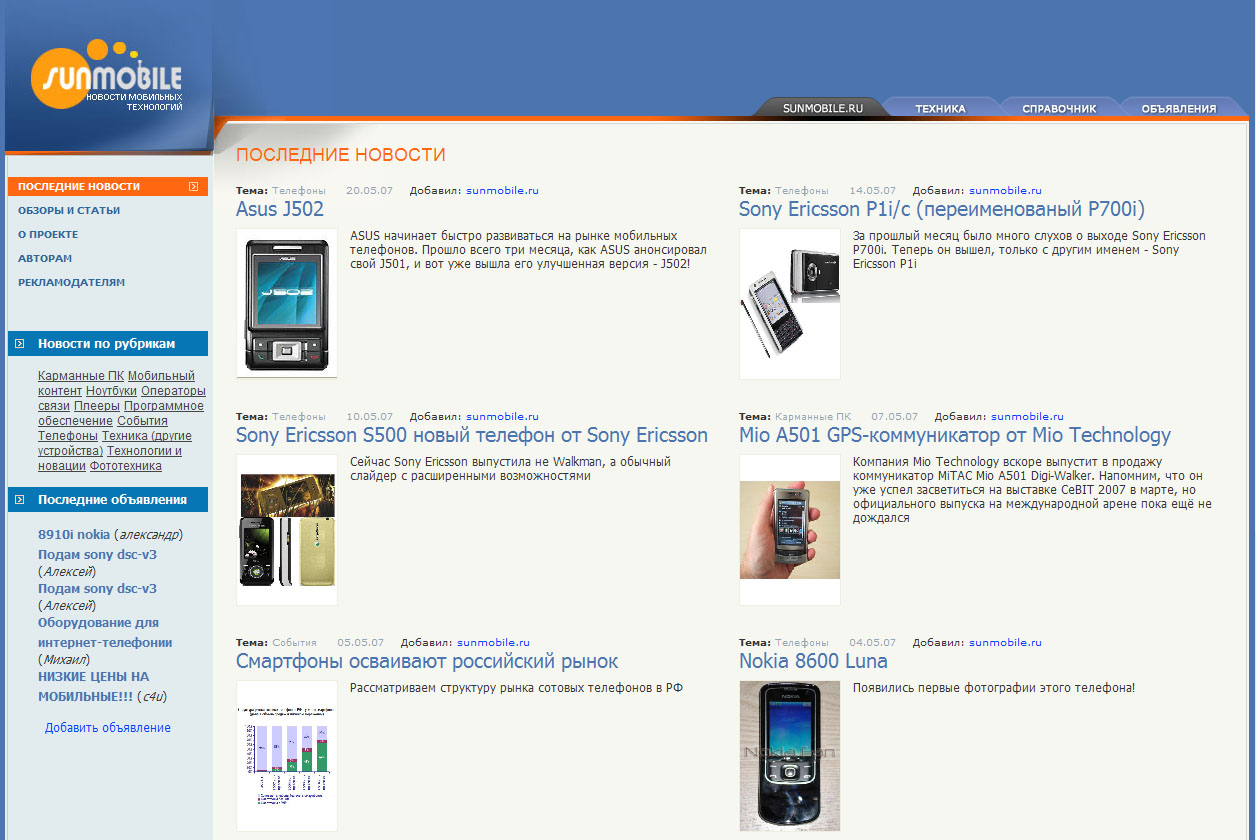Open Обзоры и статьи section
The width and height of the screenshot is (1256, 840).
click(x=69, y=211)
